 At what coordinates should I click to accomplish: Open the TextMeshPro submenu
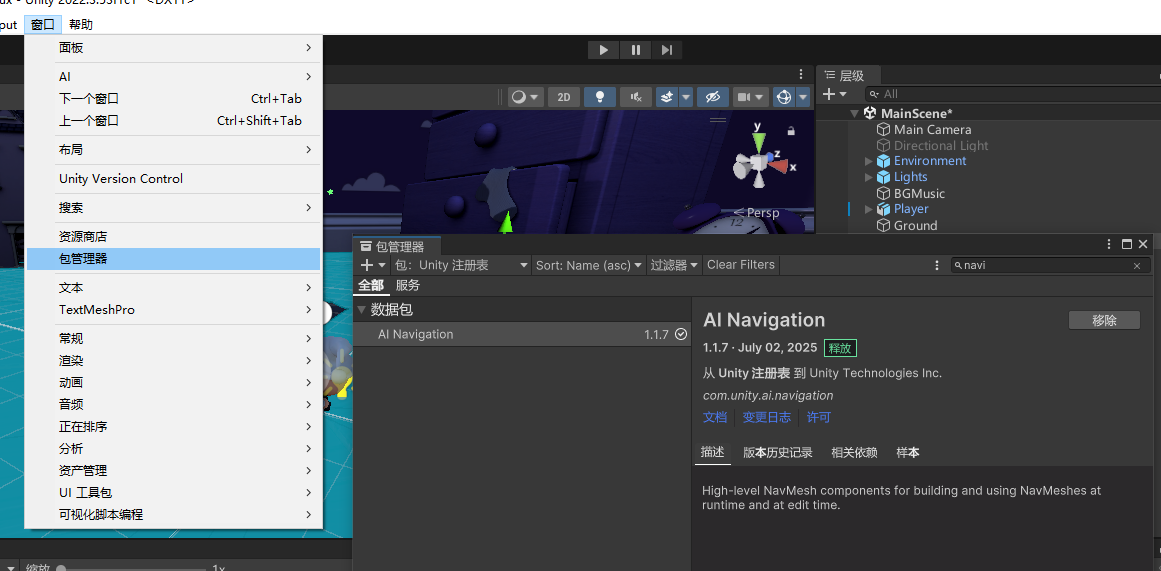[x=174, y=310]
